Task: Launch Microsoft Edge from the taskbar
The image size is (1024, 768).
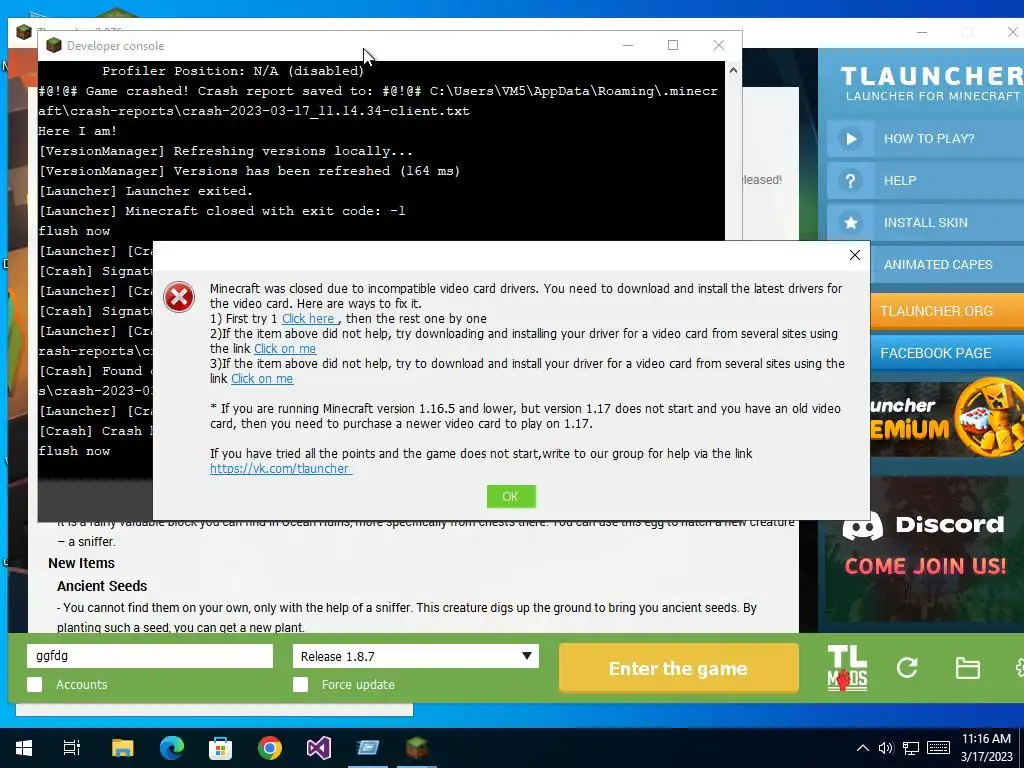Action: (x=172, y=748)
